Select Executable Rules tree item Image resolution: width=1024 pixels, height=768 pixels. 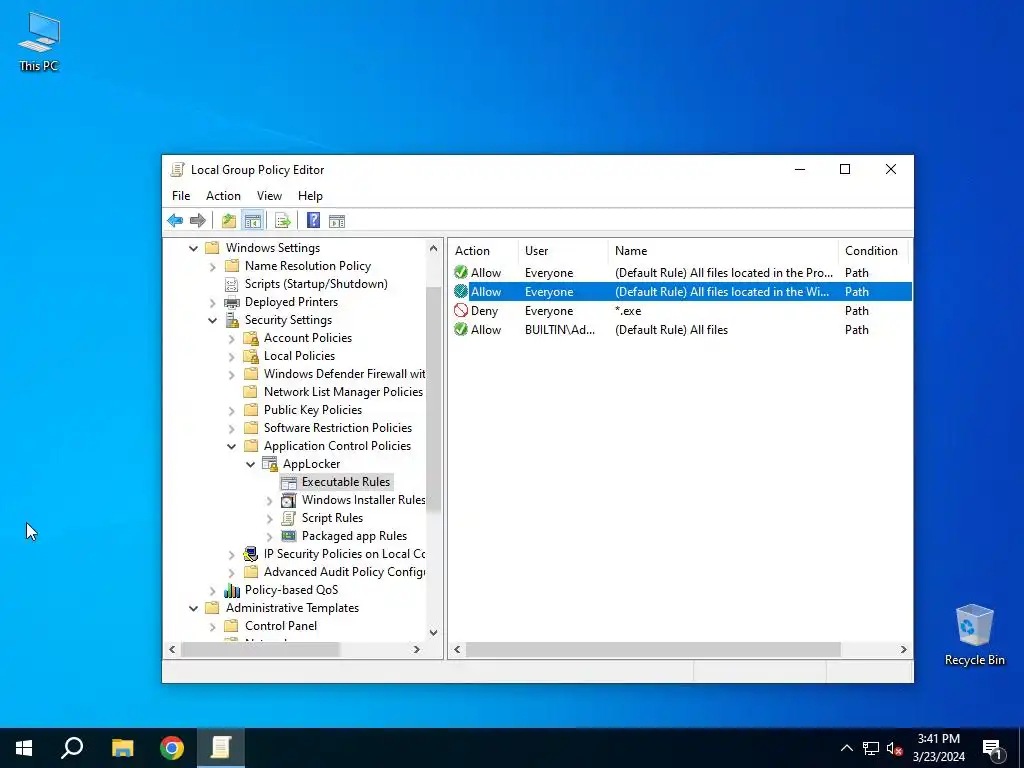point(345,482)
